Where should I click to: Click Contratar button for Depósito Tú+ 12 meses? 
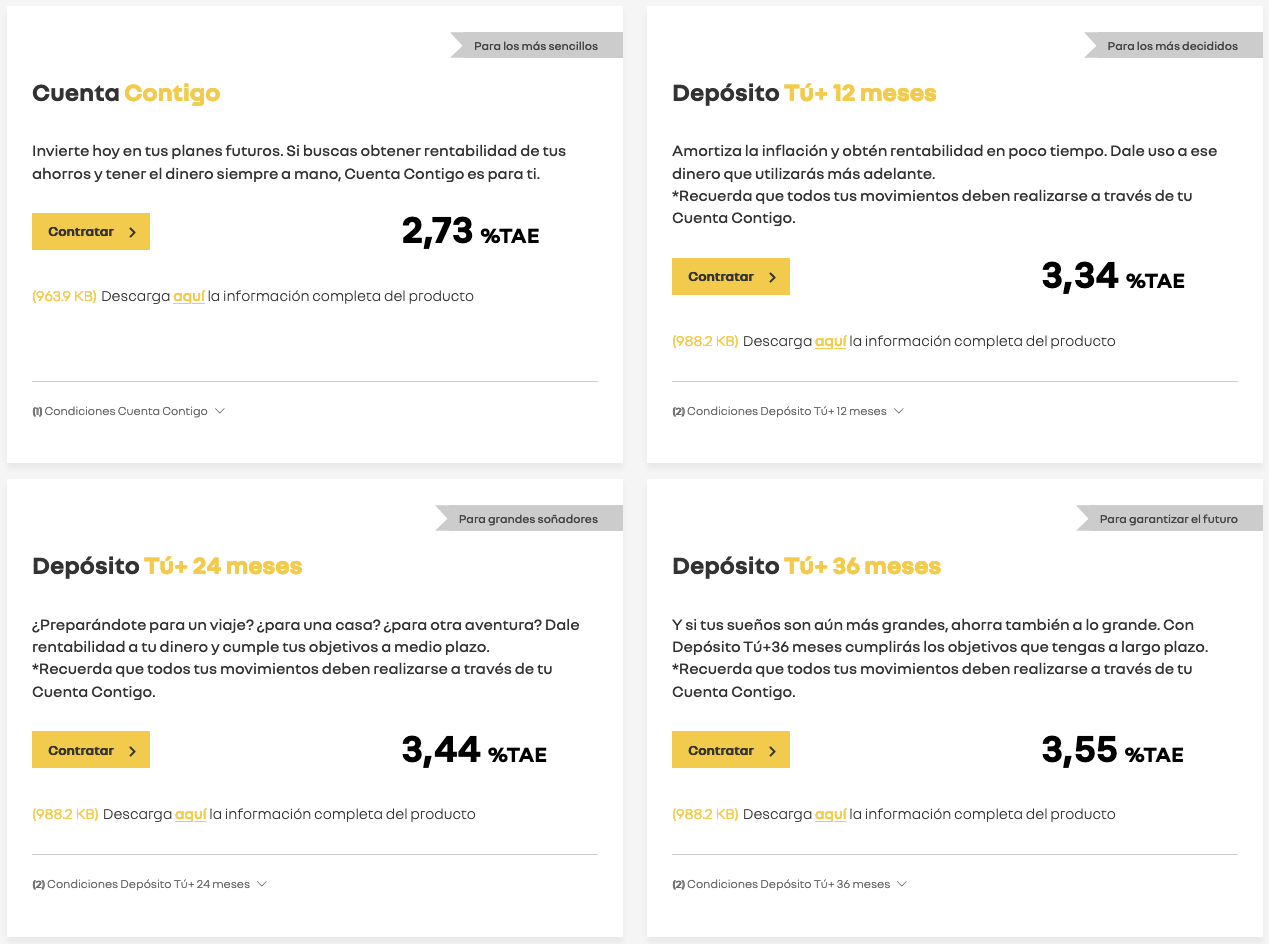click(731, 277)
